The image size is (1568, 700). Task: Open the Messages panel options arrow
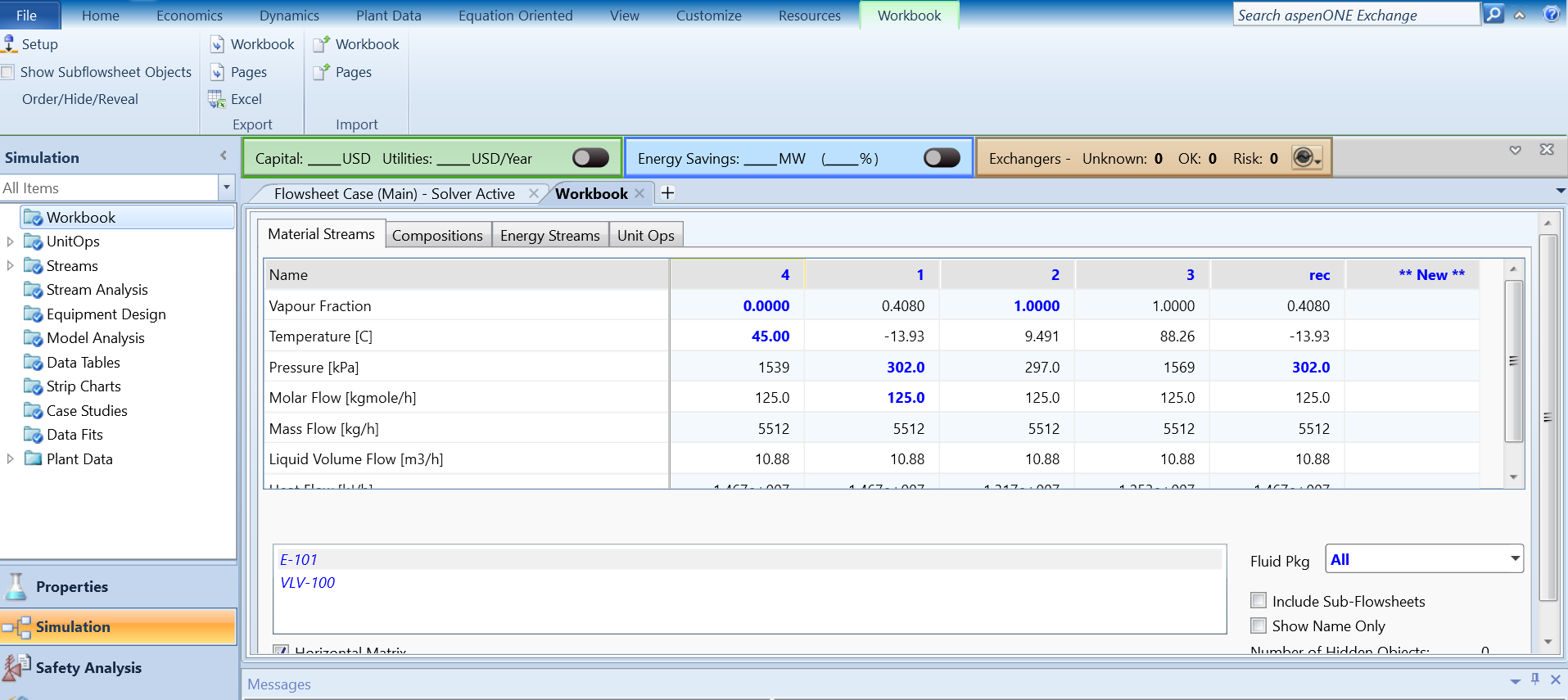click(1515, 681)
